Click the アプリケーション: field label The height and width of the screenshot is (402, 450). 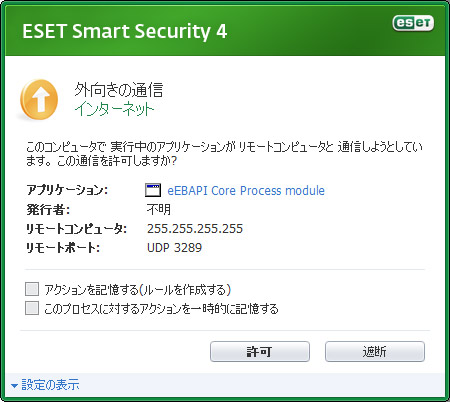pyautogui.click(x=67, y=190)
